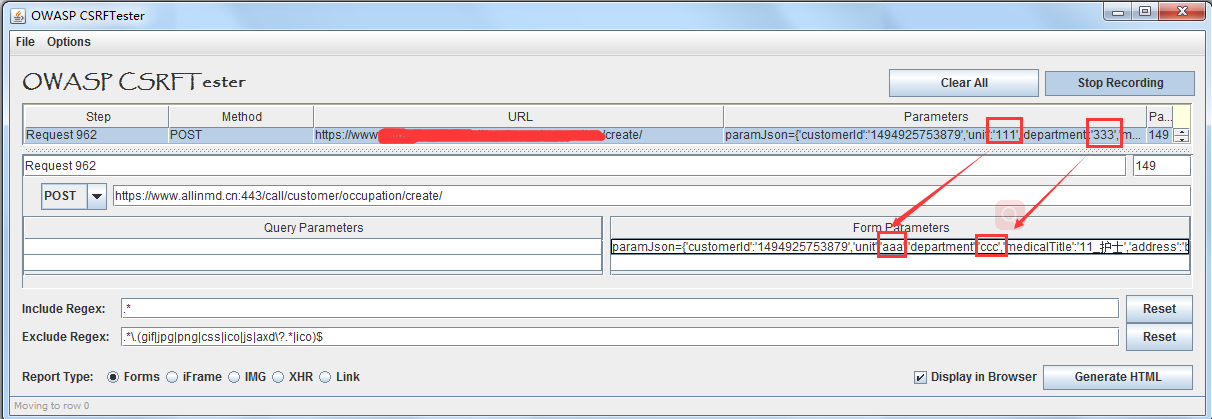The height and width of the screenshot is (419, 1212).
Task: Click the request URL input field
Action: click(x=651, y=196)
